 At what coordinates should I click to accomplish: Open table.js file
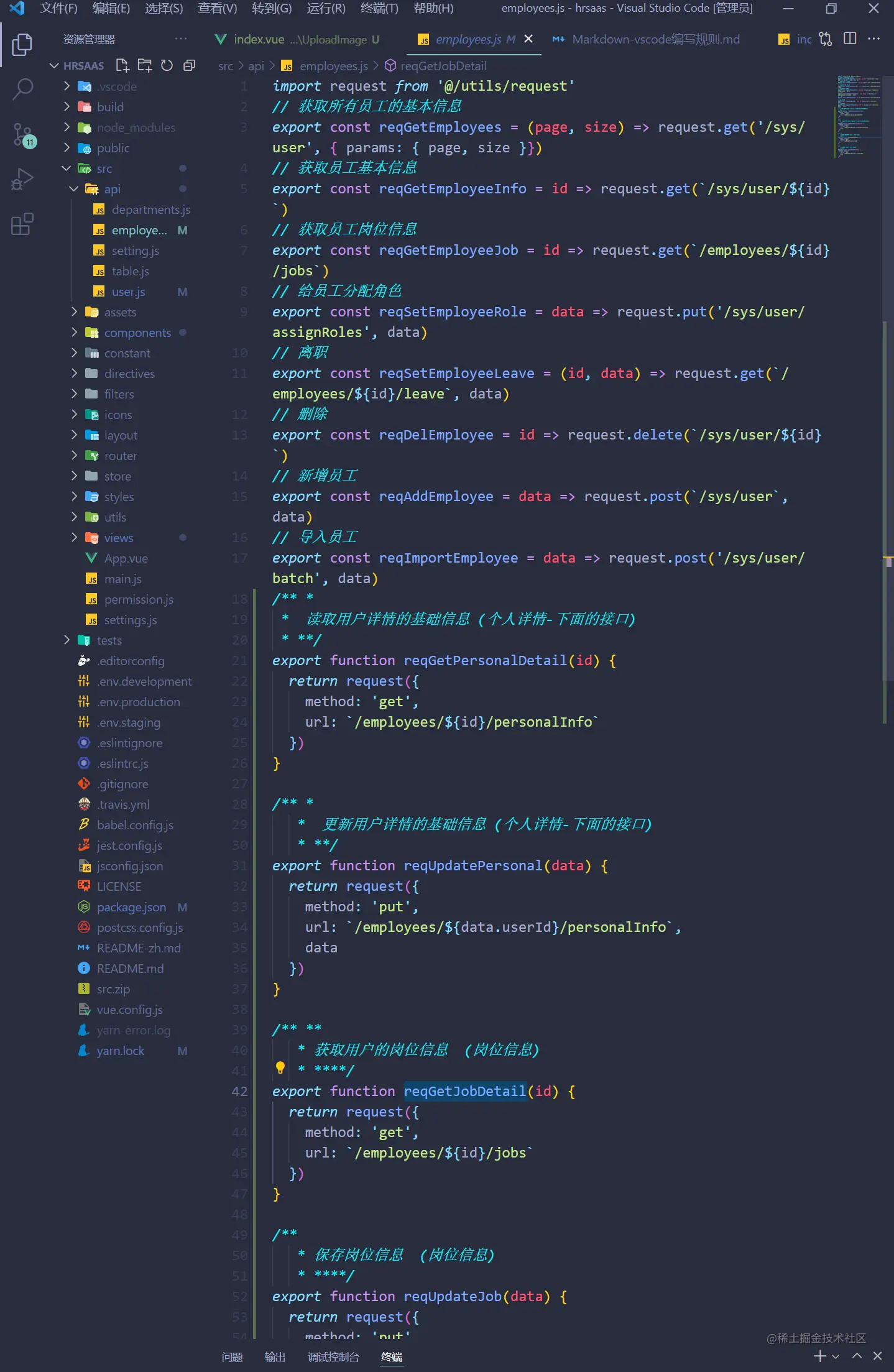tap(131, 271)
